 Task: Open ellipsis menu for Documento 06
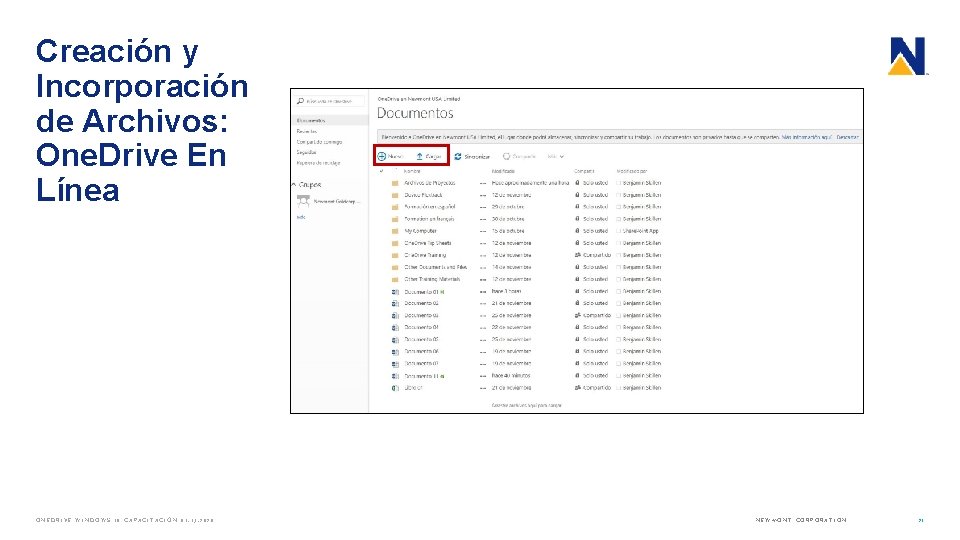click(x=483, y=352)
